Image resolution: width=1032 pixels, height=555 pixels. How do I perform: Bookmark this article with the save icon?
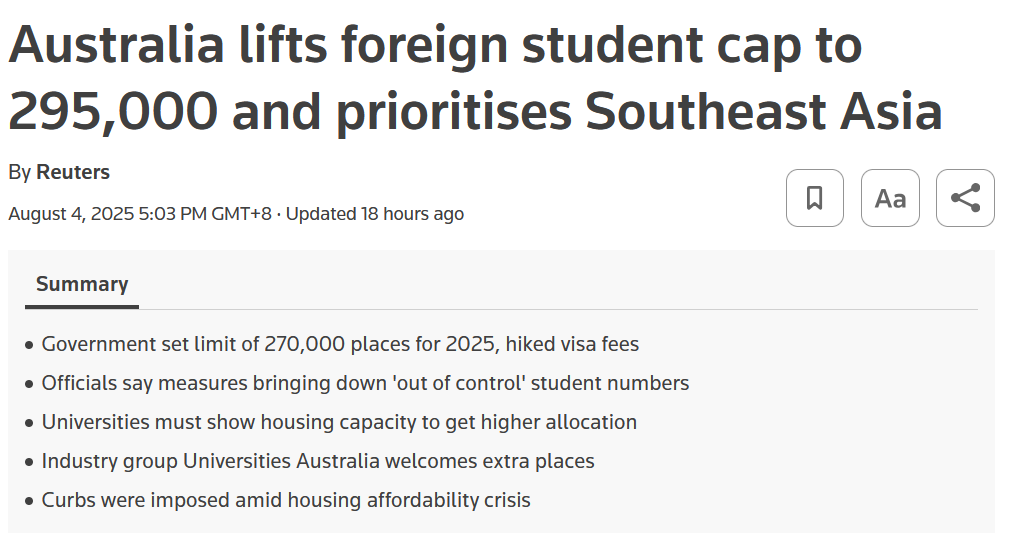point(814,198)
